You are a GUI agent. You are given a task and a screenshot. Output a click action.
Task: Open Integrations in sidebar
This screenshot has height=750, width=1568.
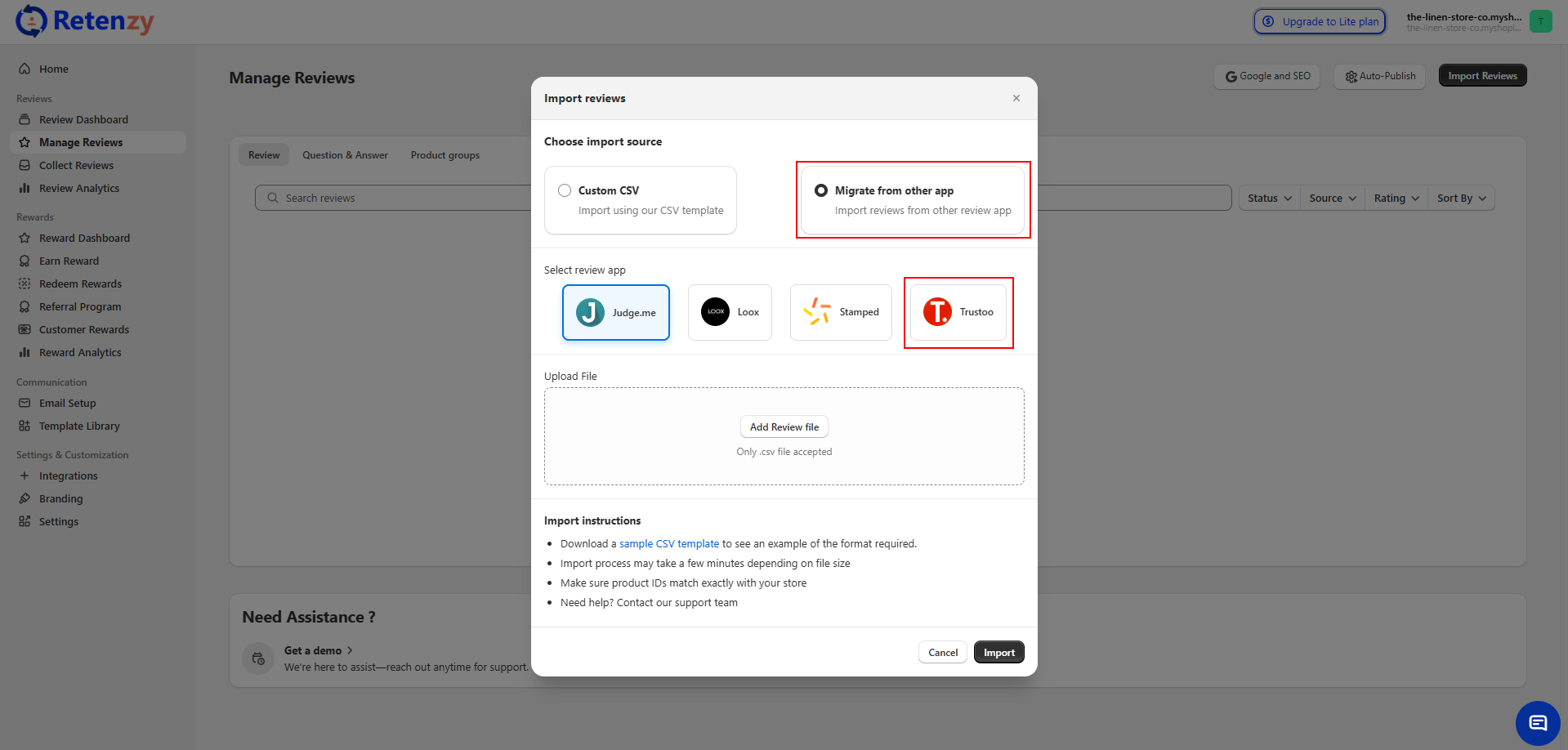(98, 475)
